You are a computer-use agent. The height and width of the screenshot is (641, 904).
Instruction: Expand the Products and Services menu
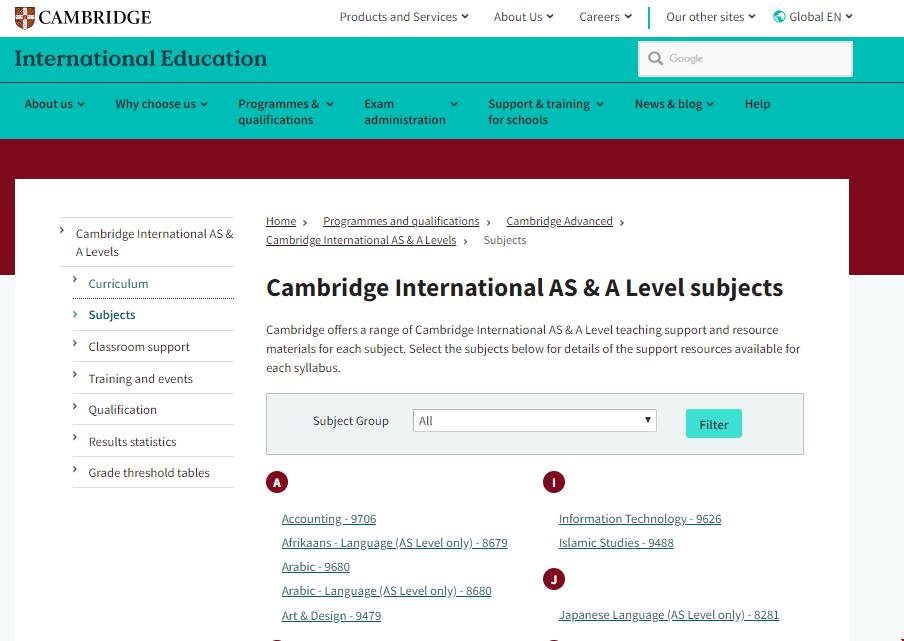click(x=404, y=17)
